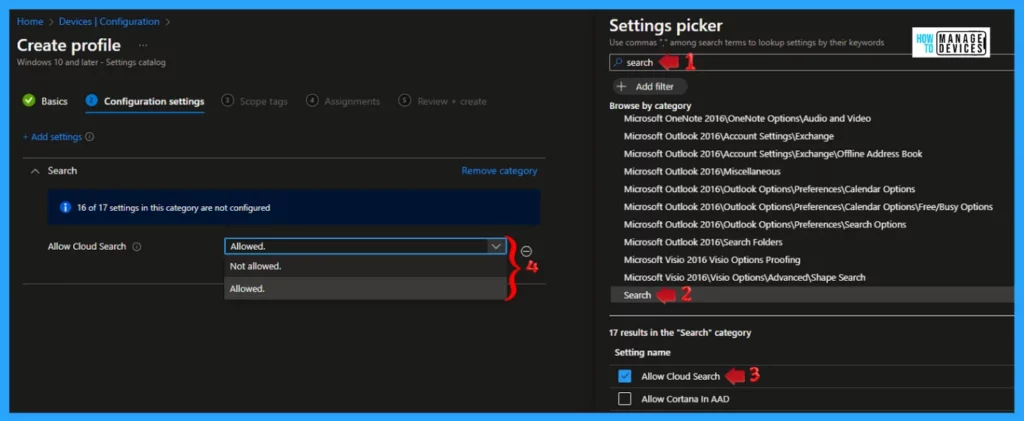Select Preferences\Calendar Options category
The width and height of the screenshot is (1024, 421).
tap(769, 189)
